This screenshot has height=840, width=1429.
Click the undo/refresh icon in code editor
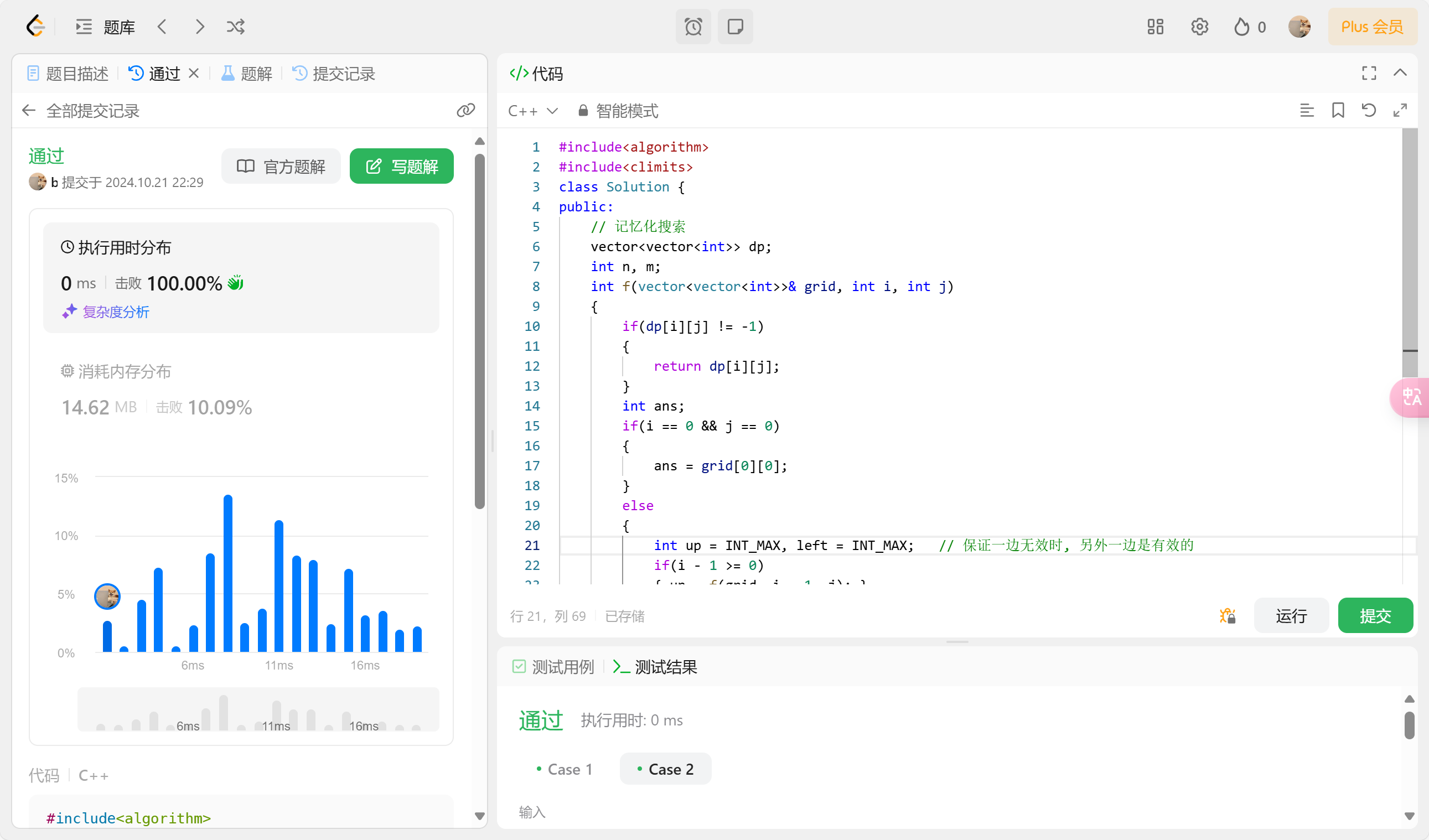point(1369,110)
